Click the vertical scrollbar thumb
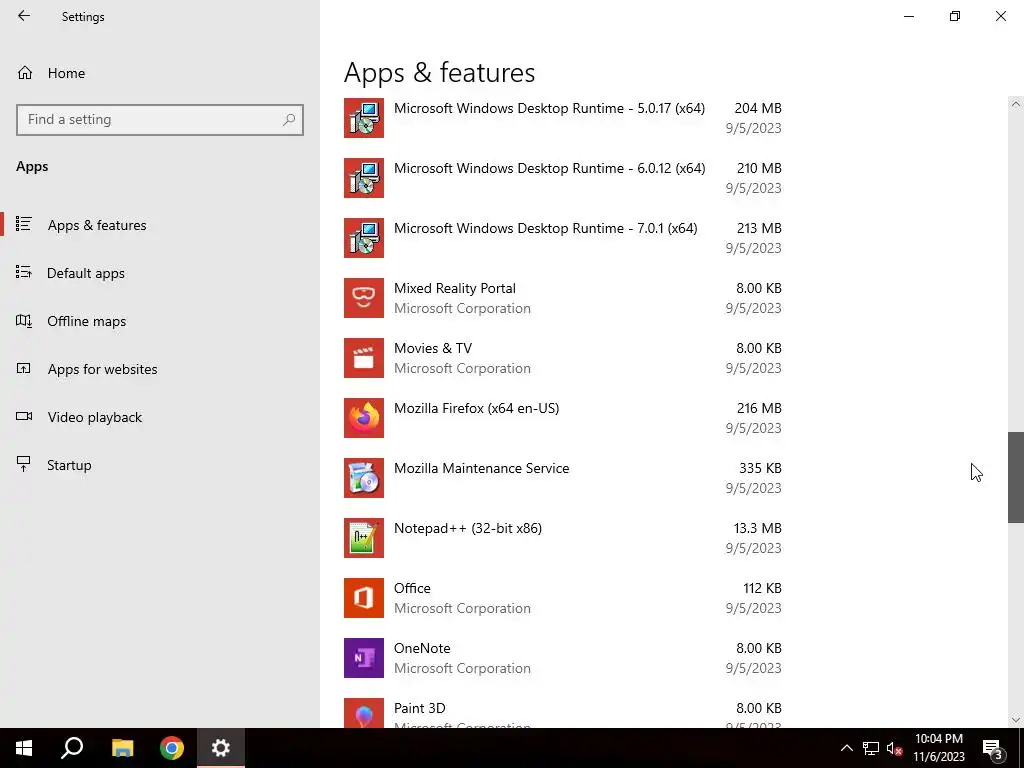This screenshot has height=768, width=1024. [1016, 477]
